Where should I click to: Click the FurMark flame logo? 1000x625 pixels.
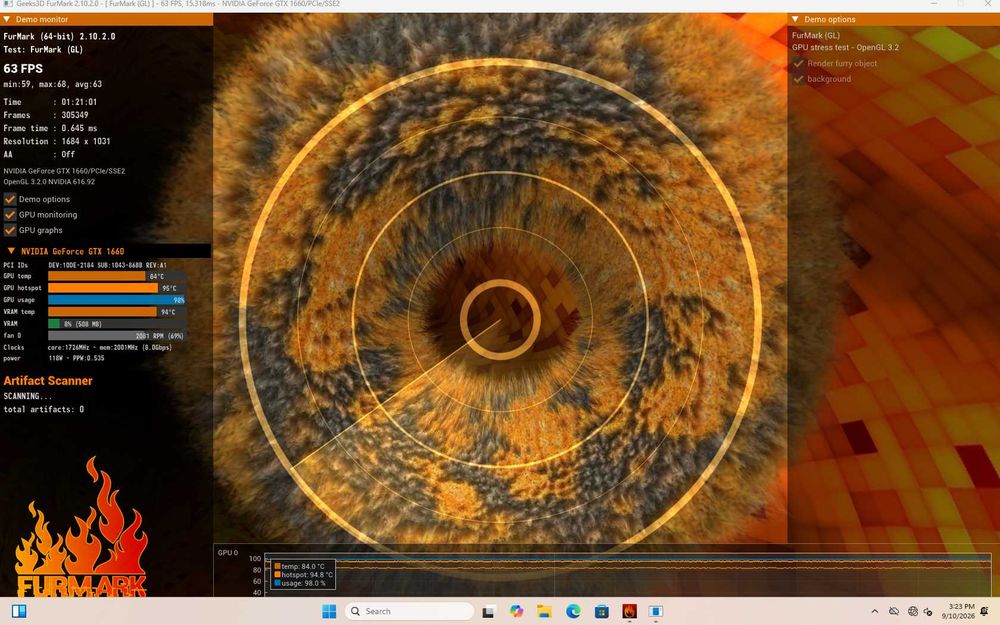(81, 528)
